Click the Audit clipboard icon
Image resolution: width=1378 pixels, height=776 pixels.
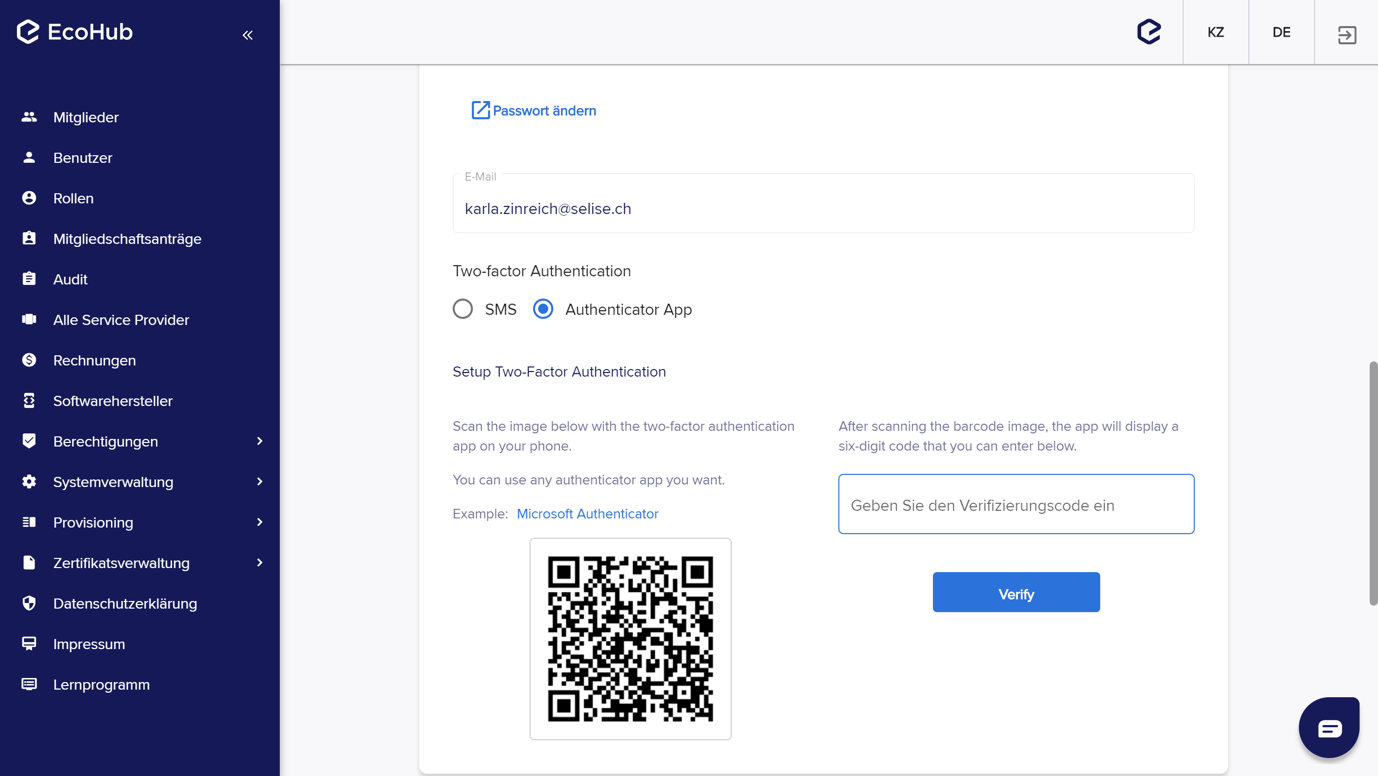(x=29, y=279)
